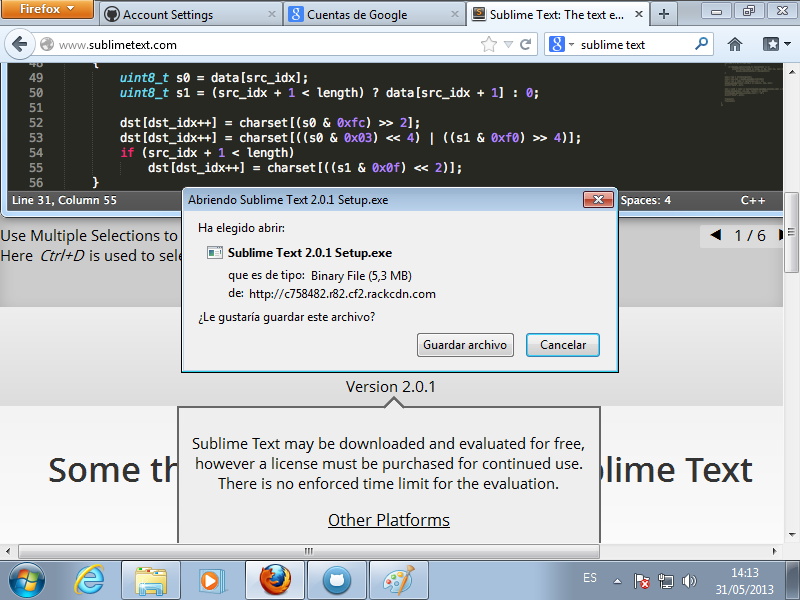Select the Sublime Text tab
Viewport: 800px width, 600px height.
click(x=556, y=15)
